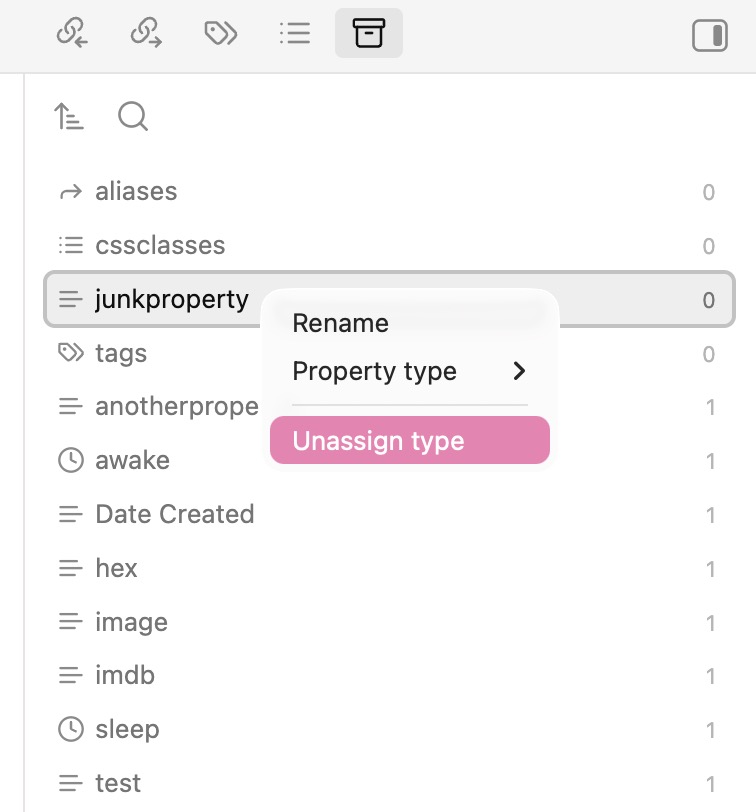This screenshot has height=812, width=756.
Task: Select the Date Created property
Action: tap(174, 515)
